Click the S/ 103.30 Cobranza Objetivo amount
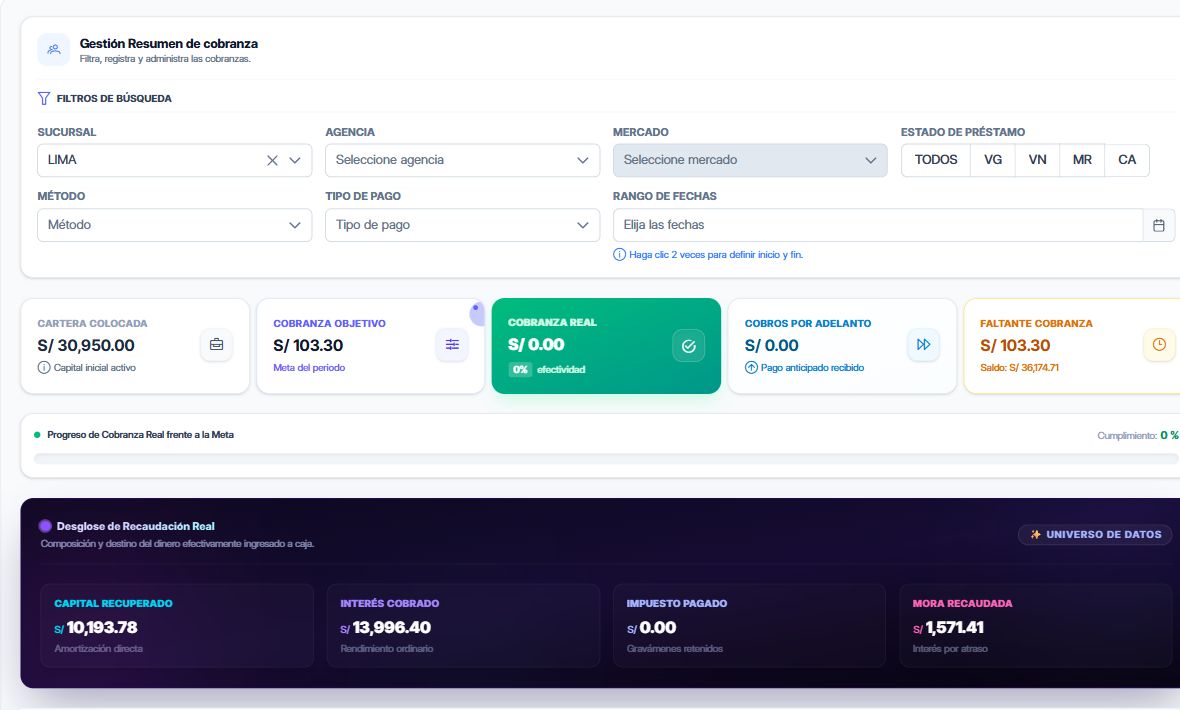 [x=308, y=346]
